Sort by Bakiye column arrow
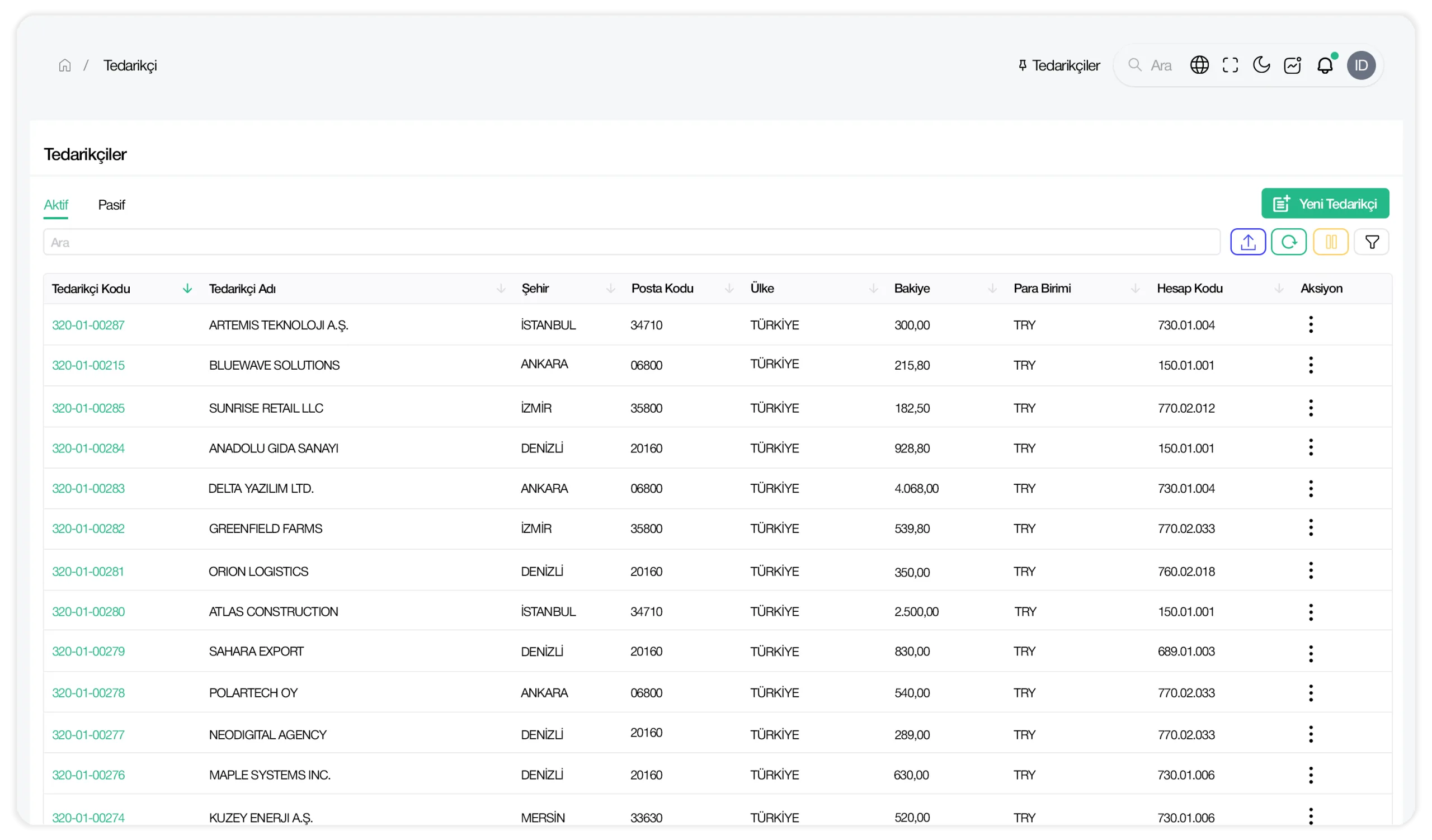The width and height of the screenshot is (1432, 840). pos(993,289)
